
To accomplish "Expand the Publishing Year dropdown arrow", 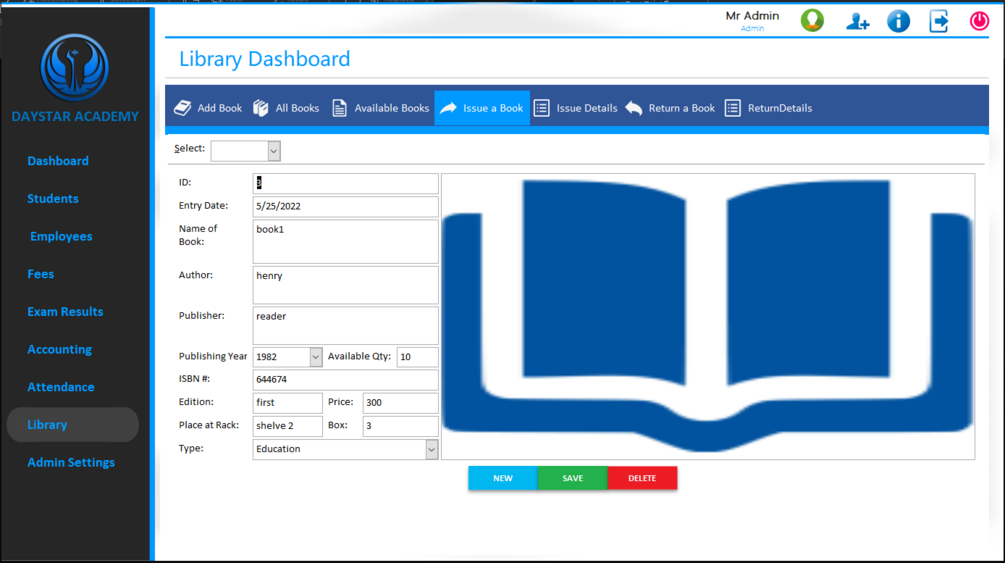I will (x=315, y=357).
